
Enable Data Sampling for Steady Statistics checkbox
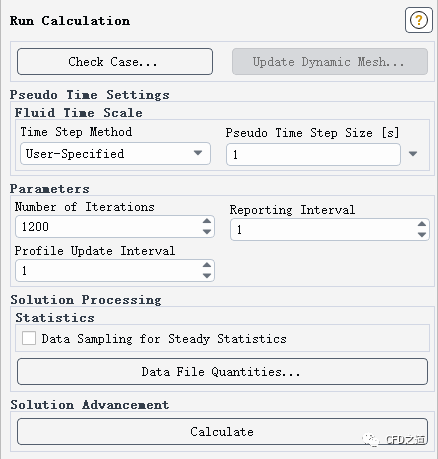pyautogui.click(x=29, y=338)
